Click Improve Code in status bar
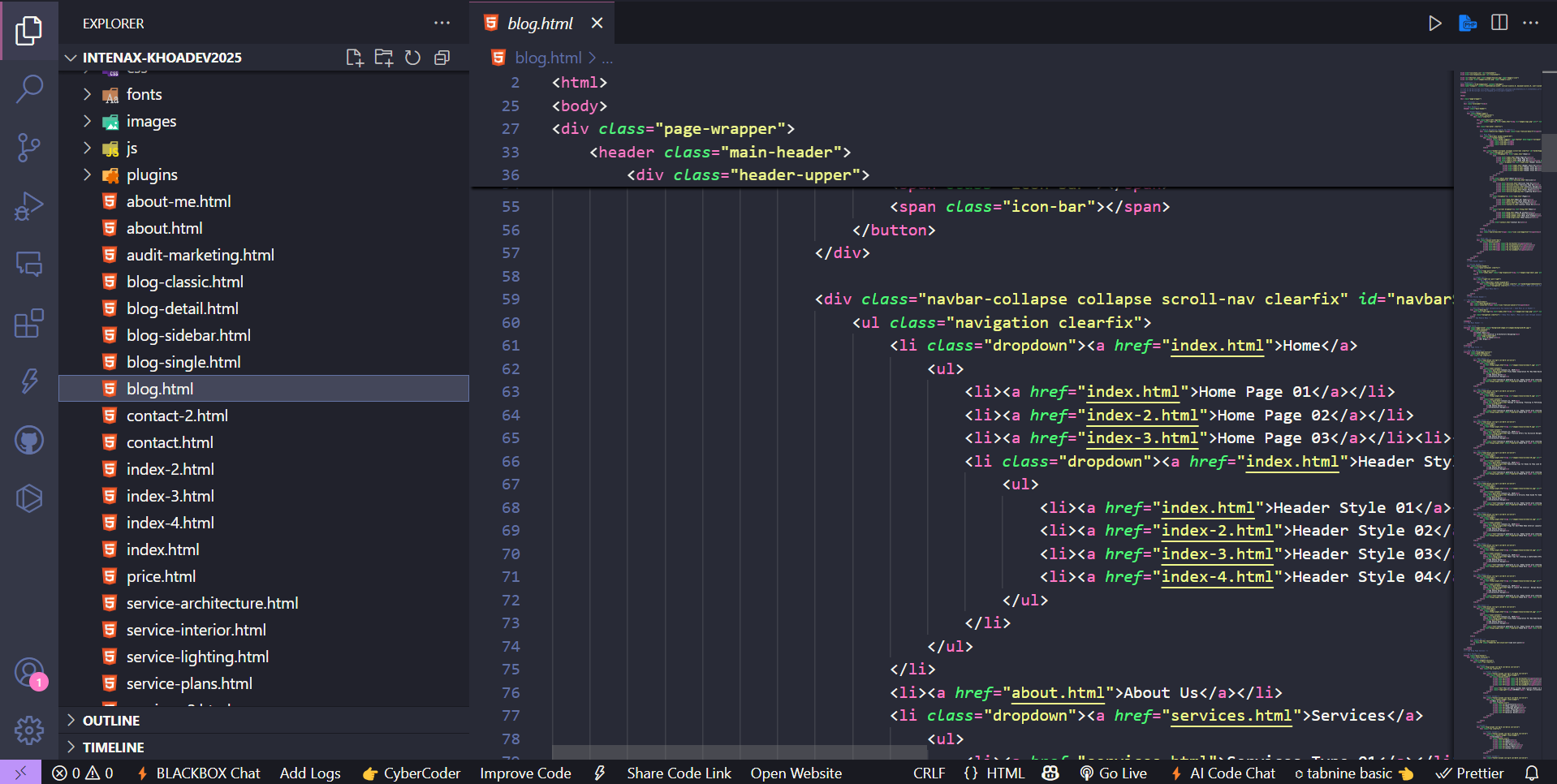Viewport: 1557px width, 784px height. tap(525, 773)
